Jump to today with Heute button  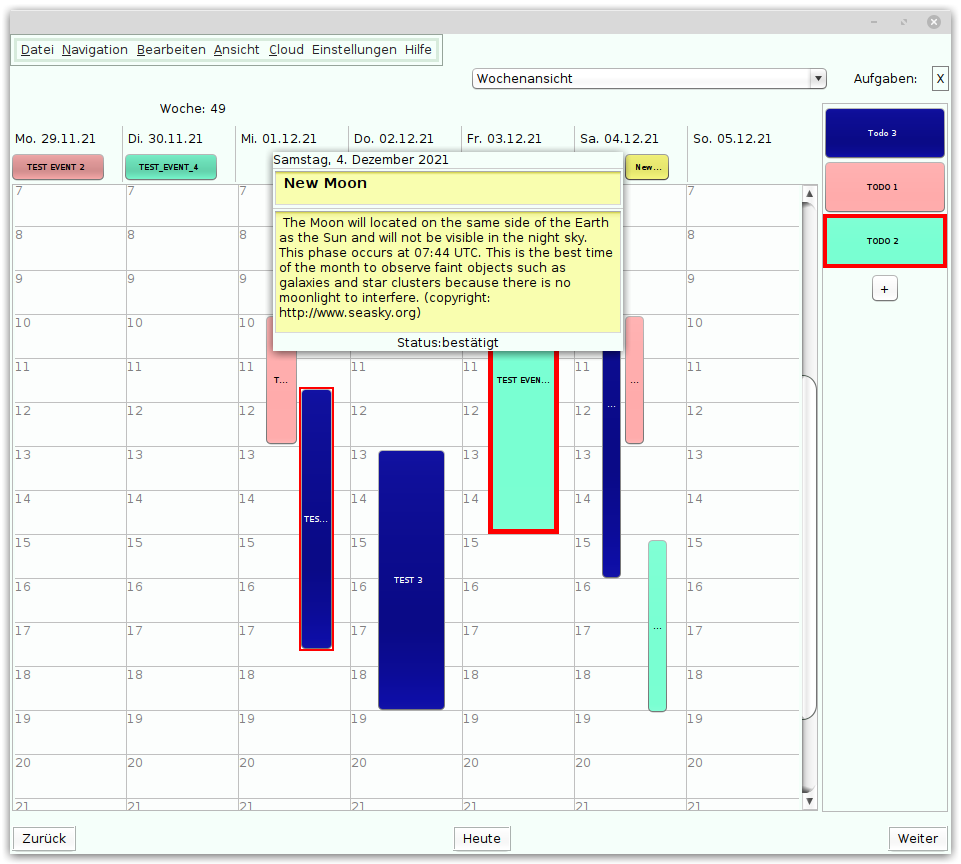click(x=482, y=838)
